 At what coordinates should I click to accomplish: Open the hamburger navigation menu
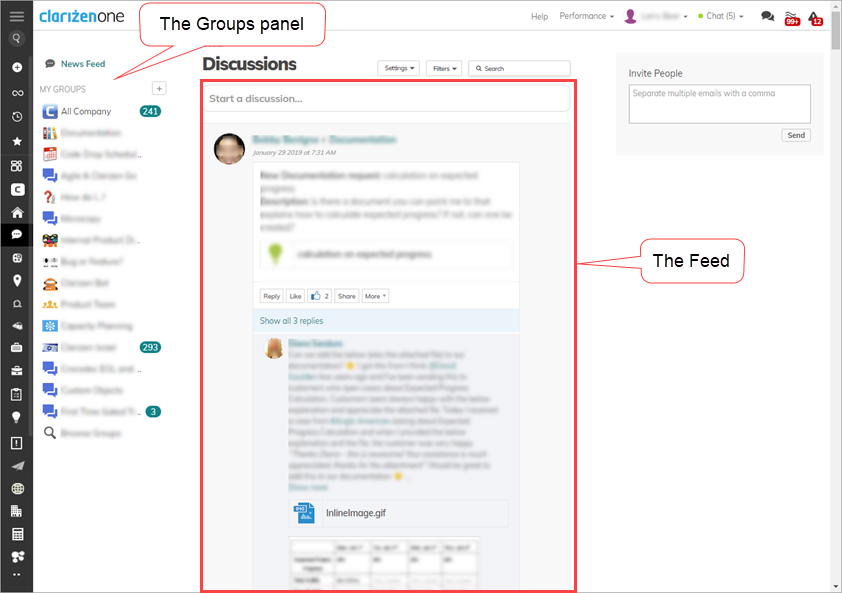point(17,16)
